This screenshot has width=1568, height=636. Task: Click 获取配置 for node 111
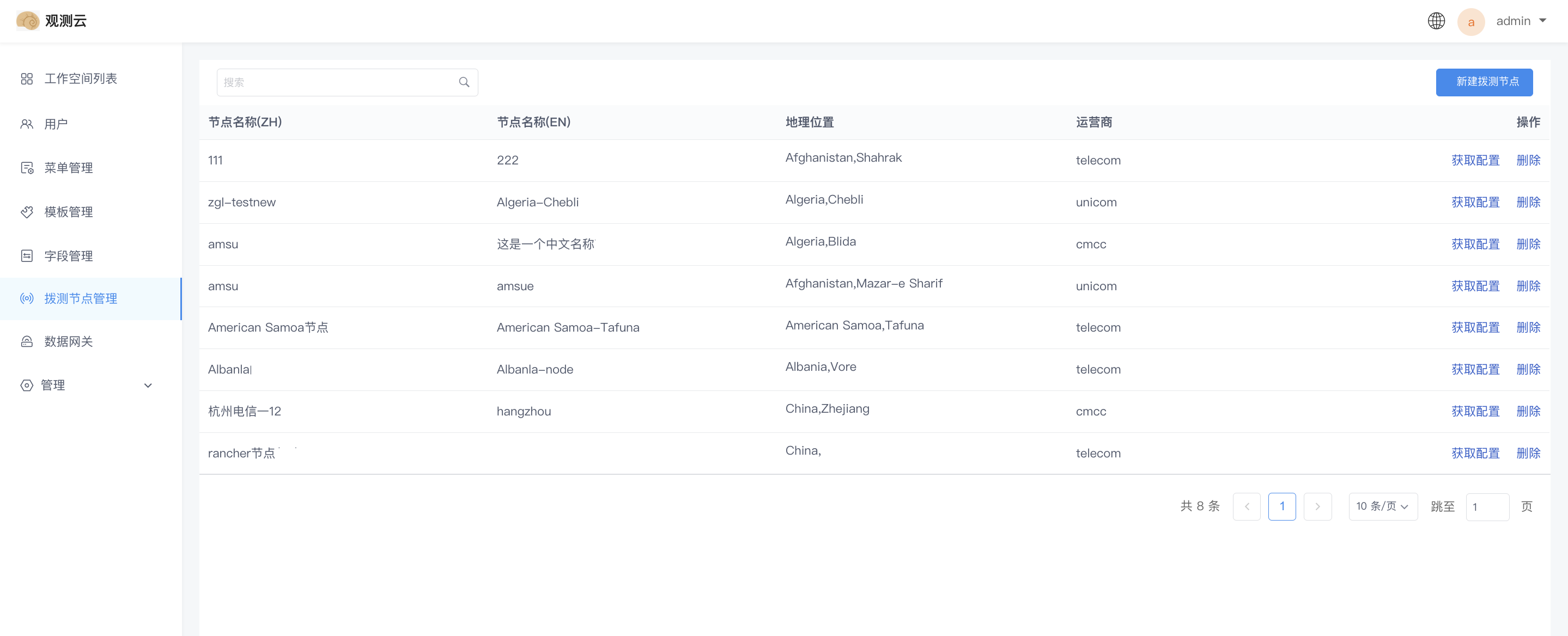1475,160
